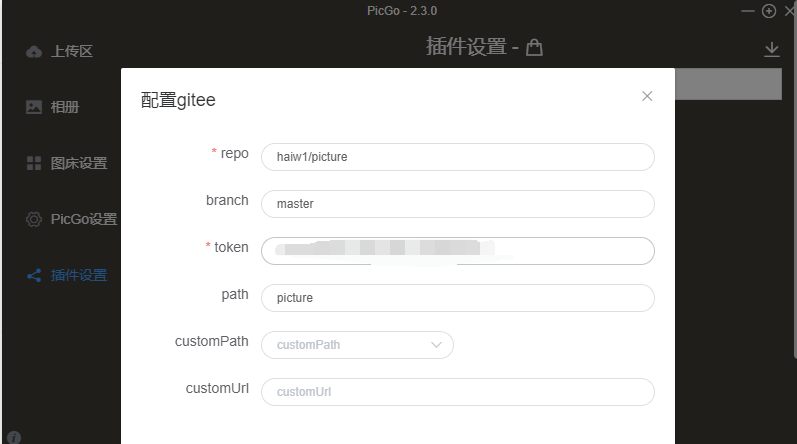Click the shopping bag icon in header
Image resolution: width=797 pixels, height=444 pixels.
coord(534,47)
